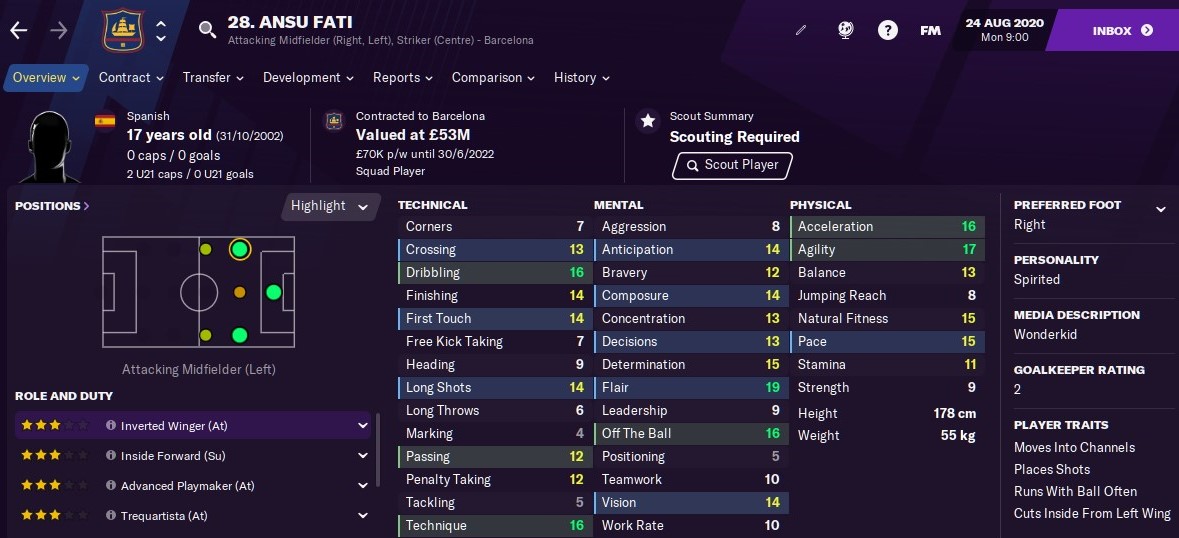Screen dimensions: 1179x538
Task: Click the Scout Player button
Action: pos(732,165)
